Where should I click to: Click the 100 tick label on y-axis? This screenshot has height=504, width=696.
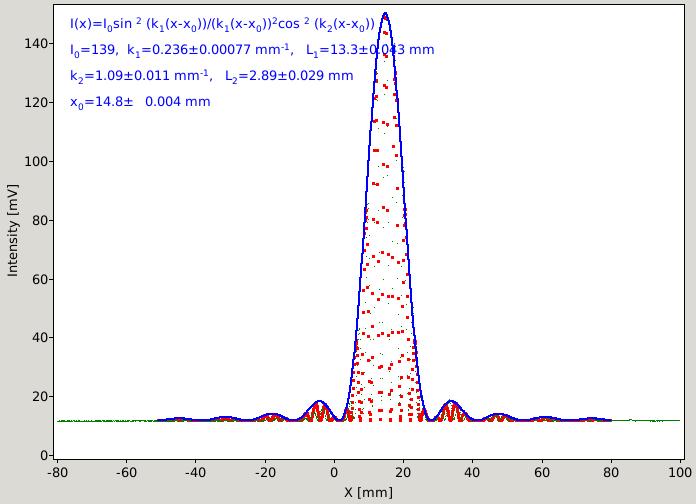[36, 161]
